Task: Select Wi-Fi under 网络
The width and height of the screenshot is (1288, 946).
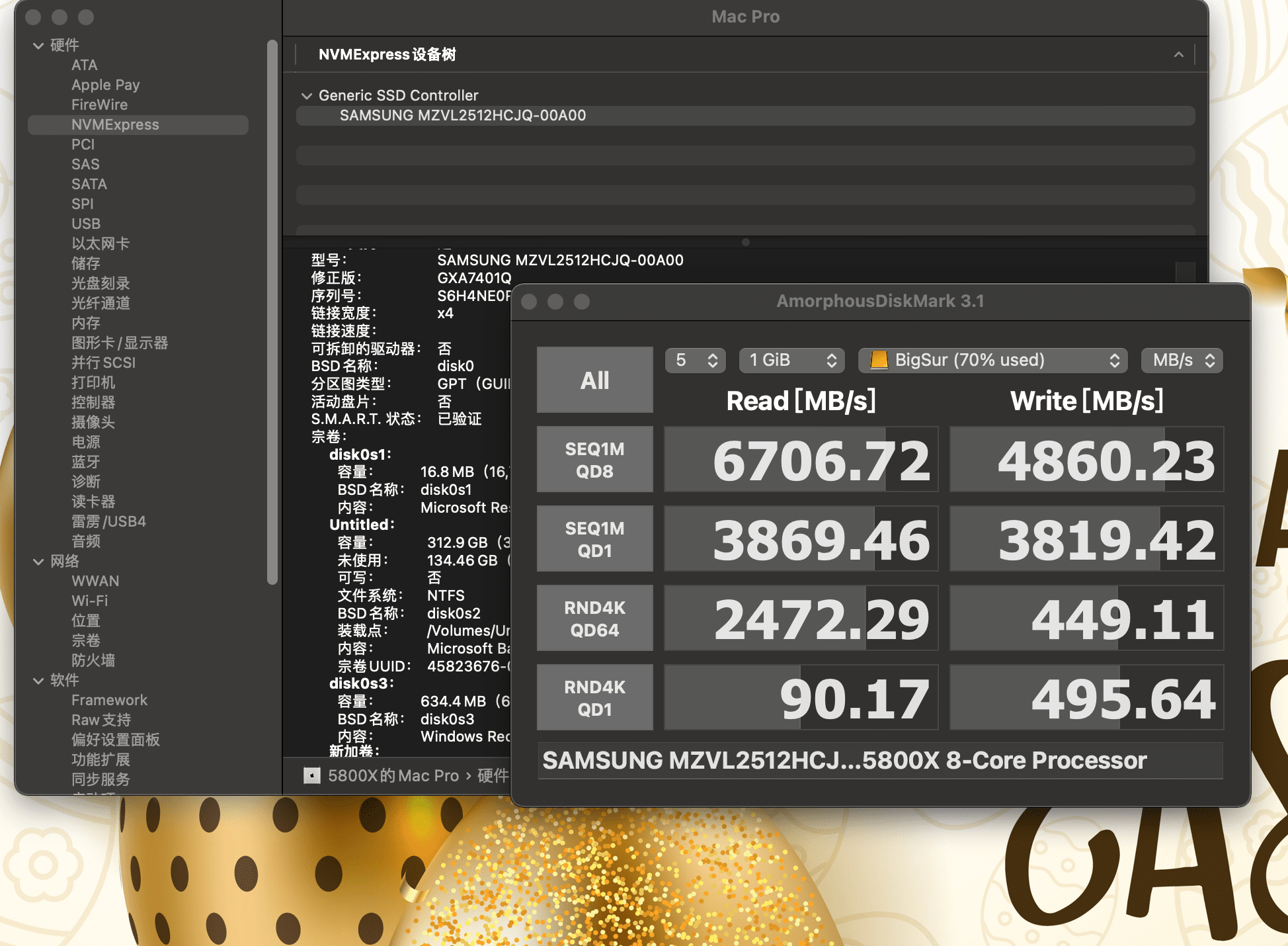Action: pyautogui.click(x=90, y=601)
